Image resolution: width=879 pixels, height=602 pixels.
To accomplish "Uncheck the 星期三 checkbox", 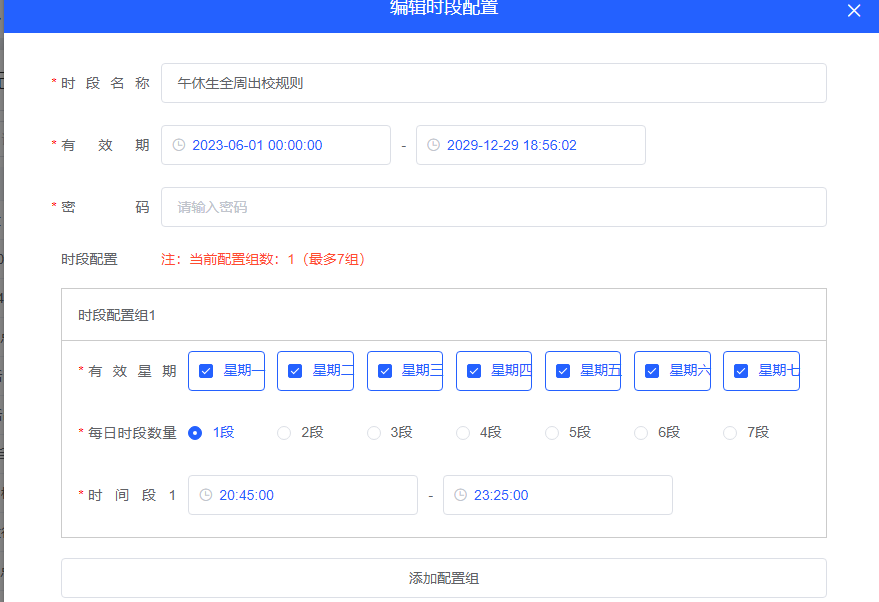I will [x=385, y=371].
